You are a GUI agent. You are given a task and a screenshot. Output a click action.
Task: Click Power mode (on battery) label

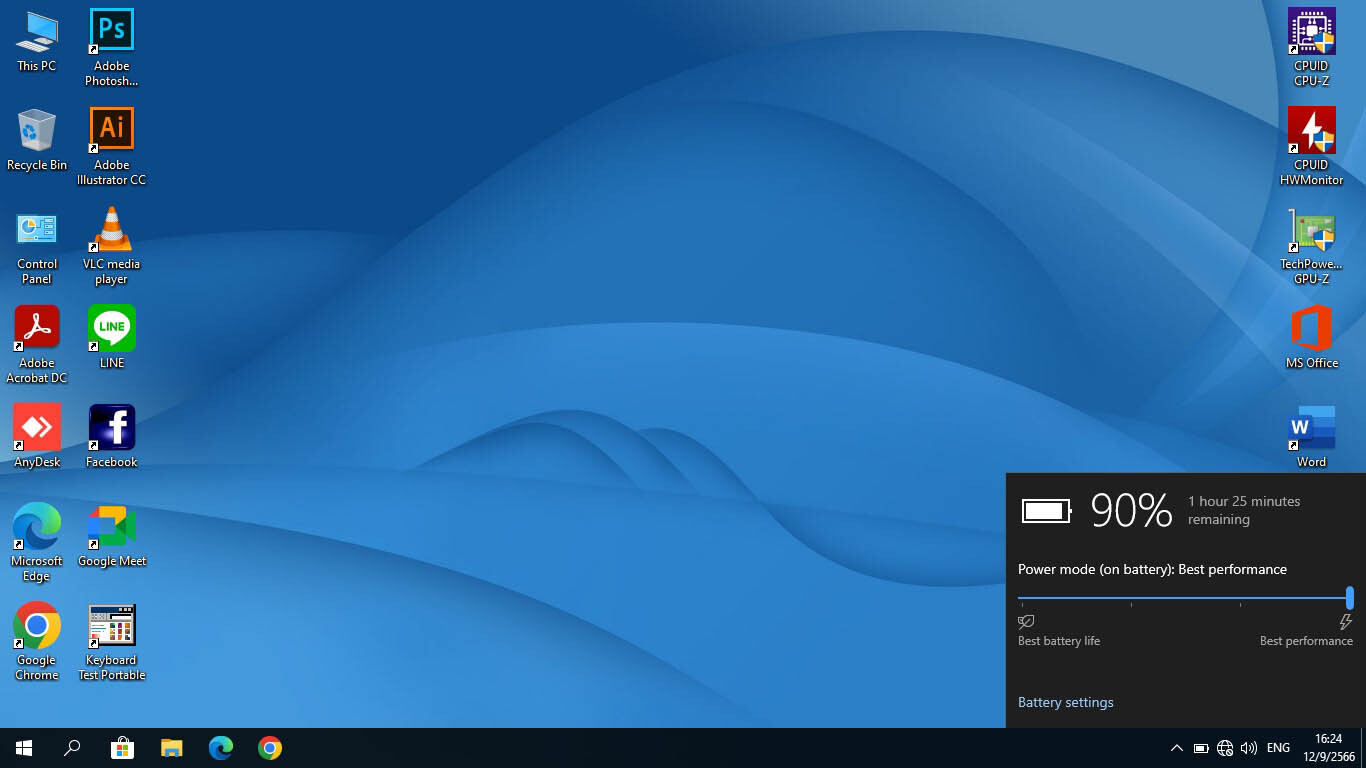[x=1152, y=569]
